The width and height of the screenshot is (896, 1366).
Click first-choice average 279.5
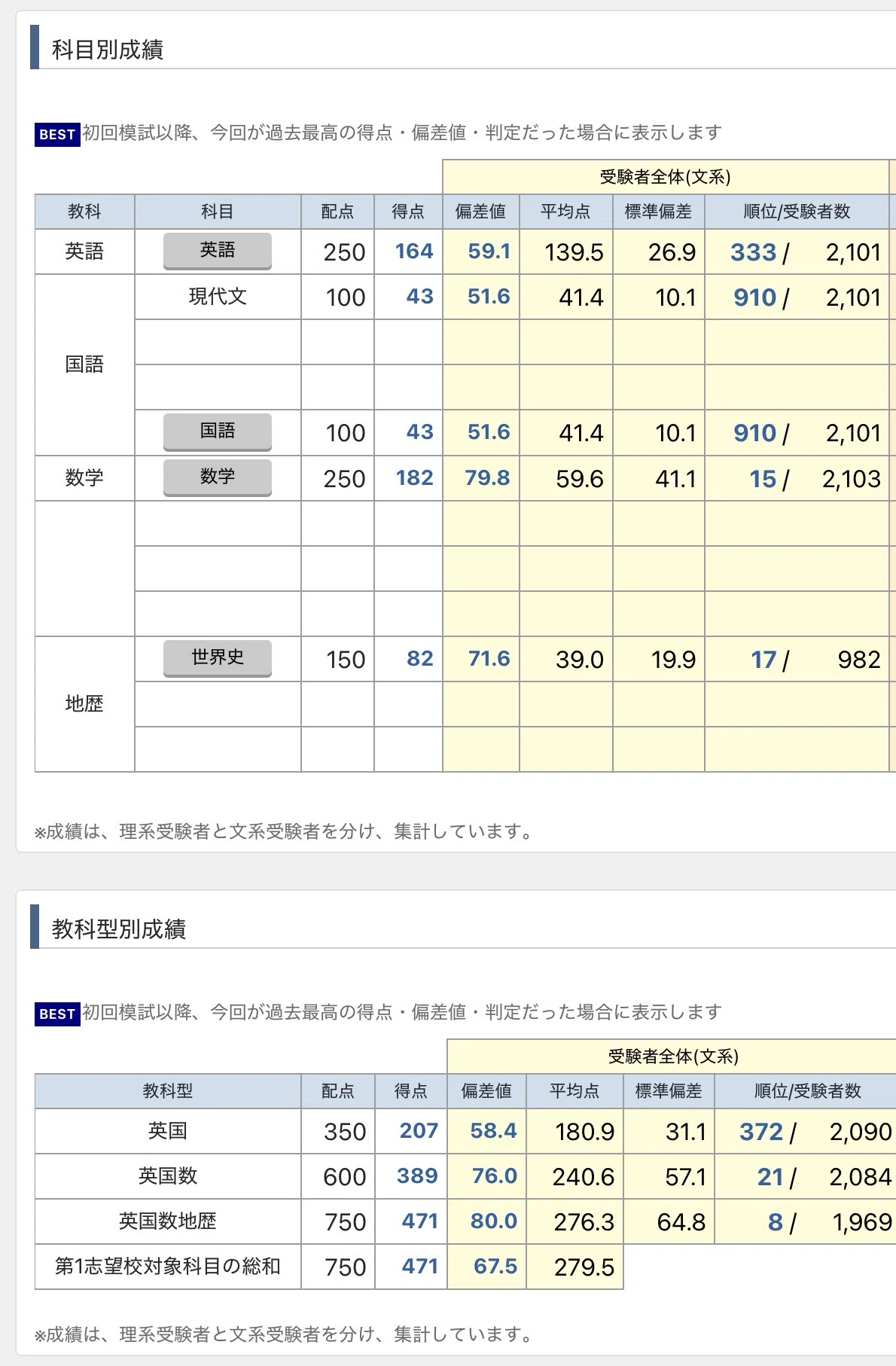coord(584,1267)
